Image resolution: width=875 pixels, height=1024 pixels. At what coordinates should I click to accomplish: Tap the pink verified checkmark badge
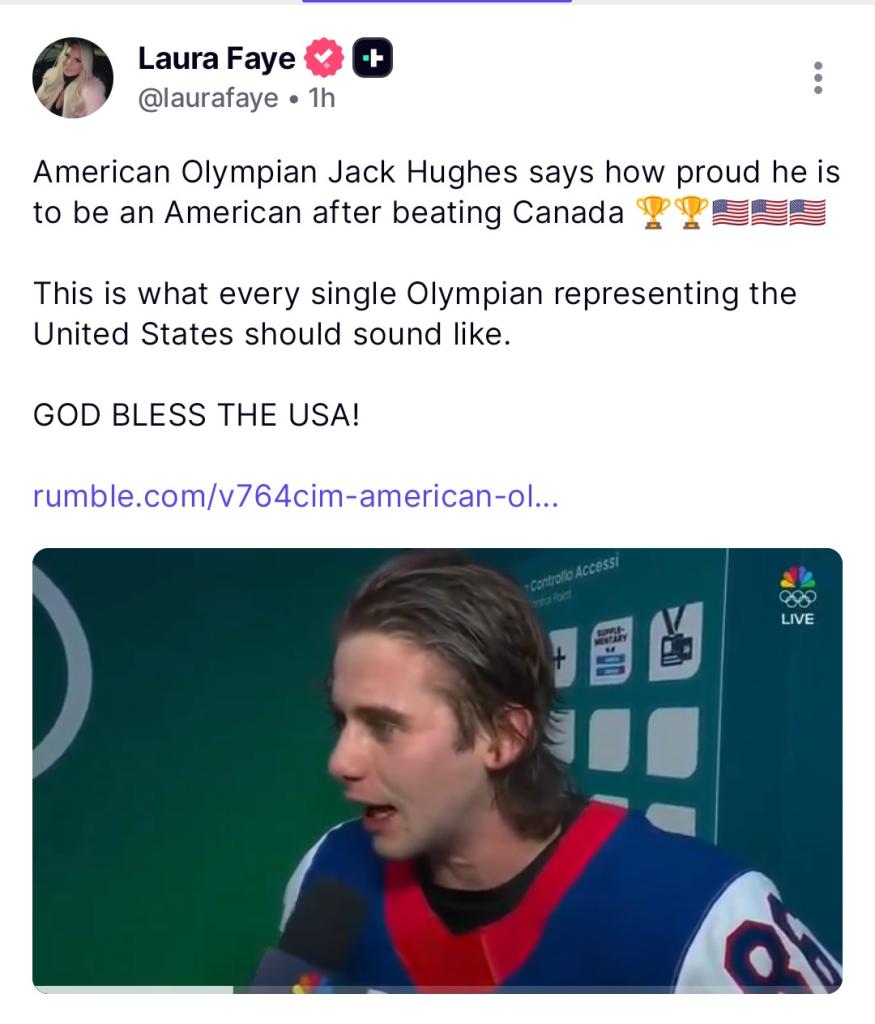(322, 60)
